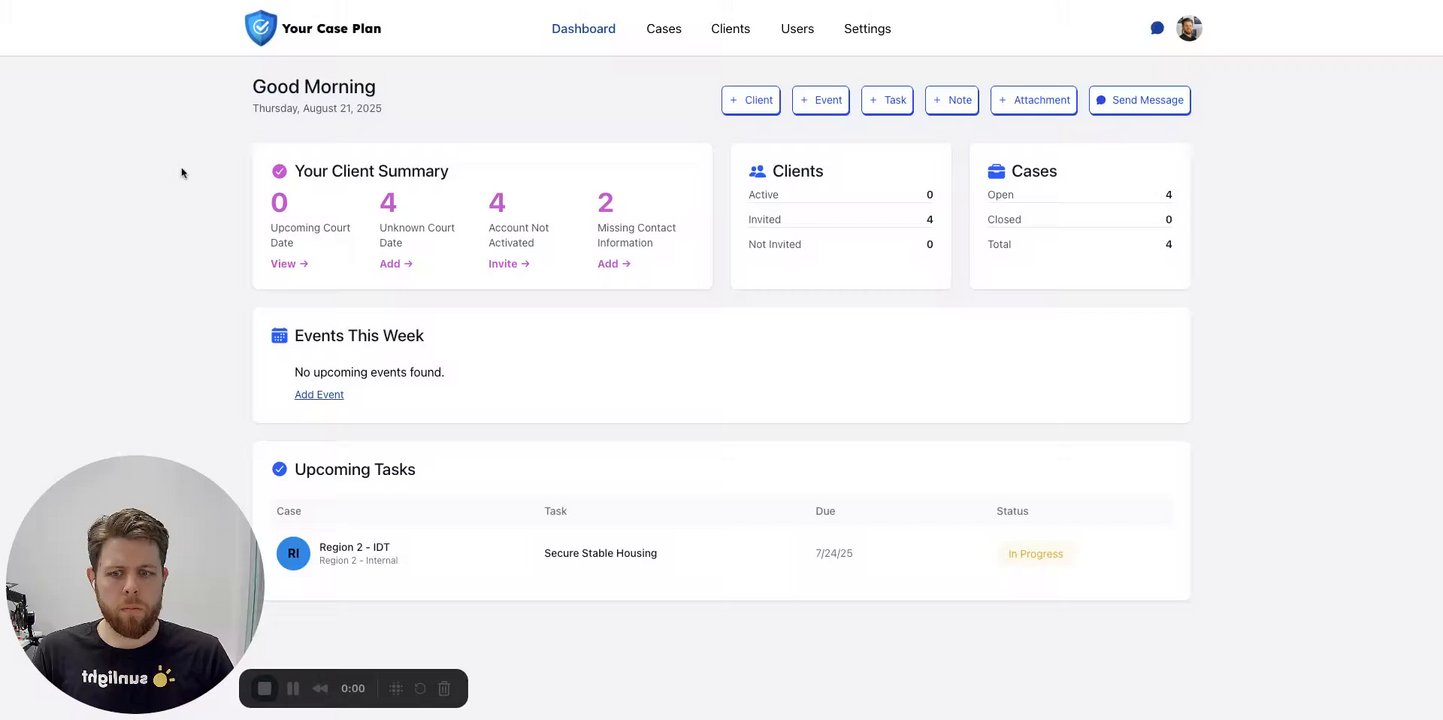Click the dotted grid icon in recorder bar
This screenshot has width=1443, height=720.
396,689
